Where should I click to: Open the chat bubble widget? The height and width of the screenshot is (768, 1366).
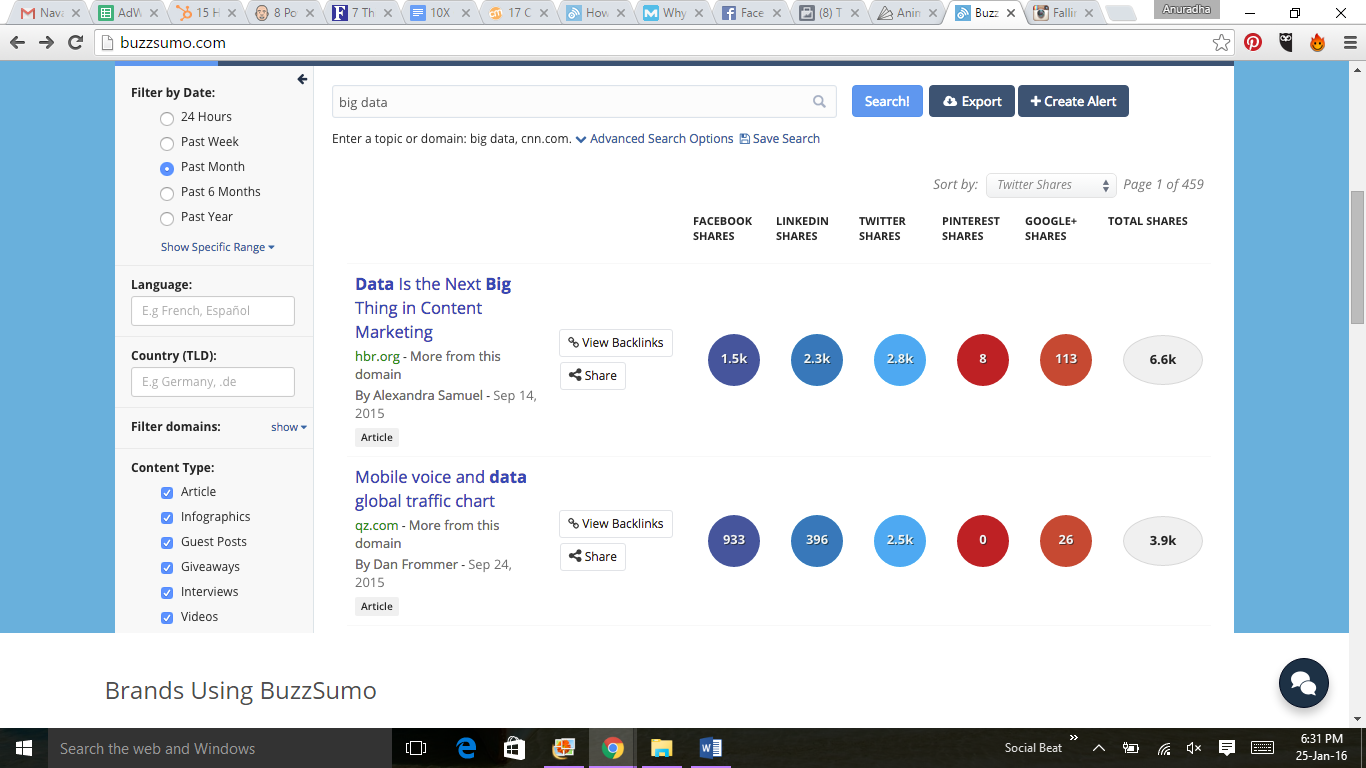click(1303, 684)
